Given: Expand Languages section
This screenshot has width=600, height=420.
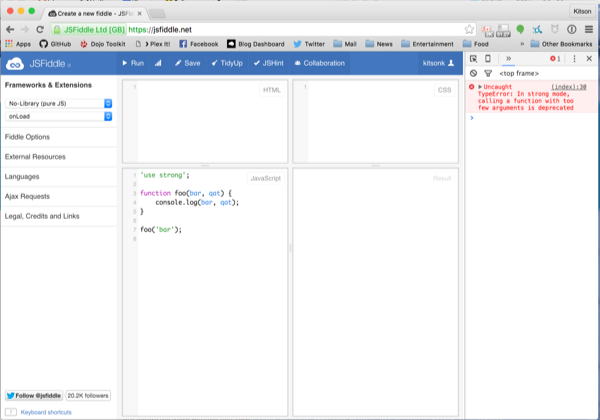Looking at the screenshot, I should point(22,177).
